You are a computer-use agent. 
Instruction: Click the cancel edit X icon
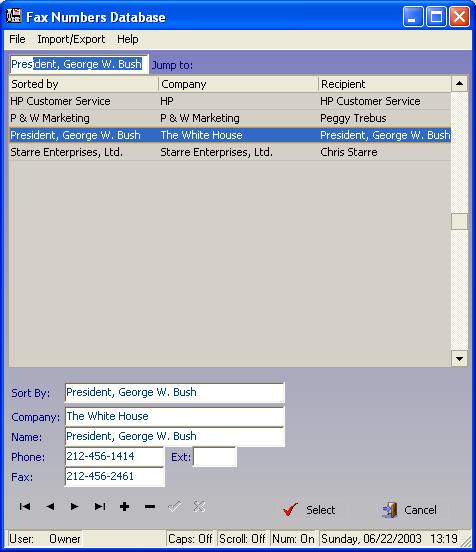(x=199, y=507)
